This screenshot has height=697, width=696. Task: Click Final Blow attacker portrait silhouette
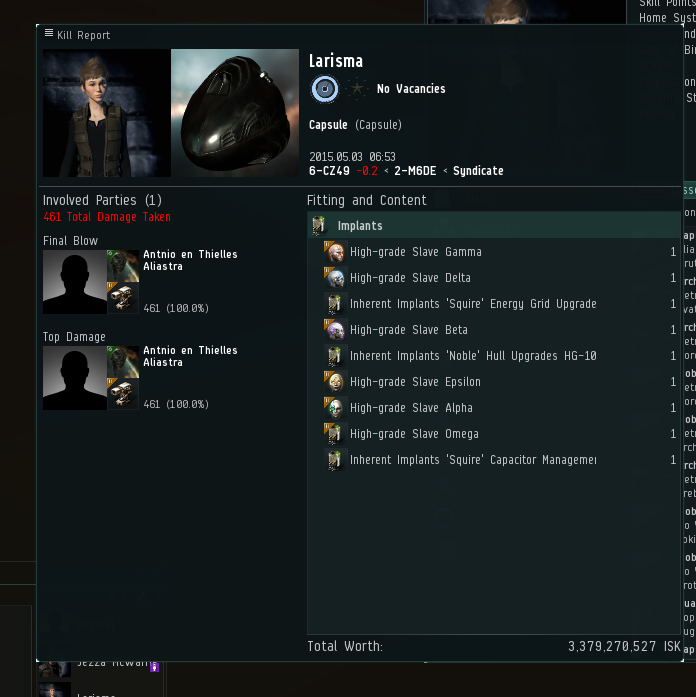coord(75,282)
